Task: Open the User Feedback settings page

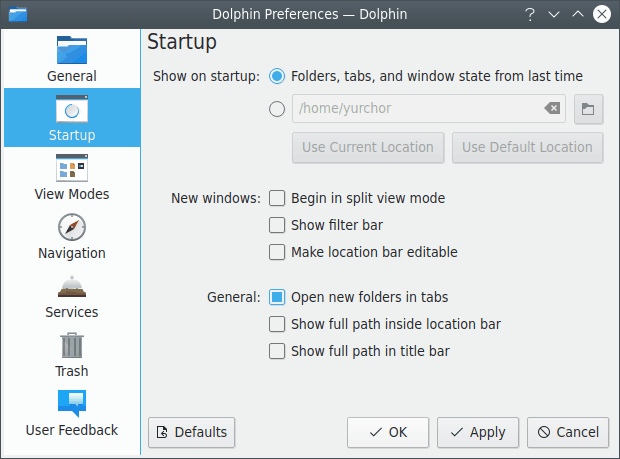Action: tap(72, 414)
